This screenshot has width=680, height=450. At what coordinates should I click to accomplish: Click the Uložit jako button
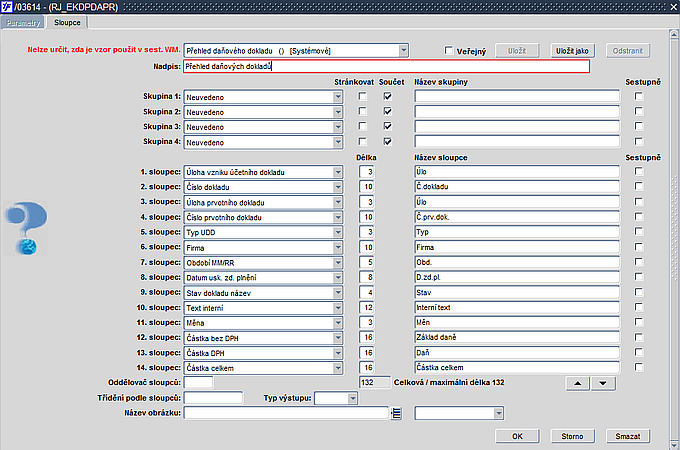point(573,50)
